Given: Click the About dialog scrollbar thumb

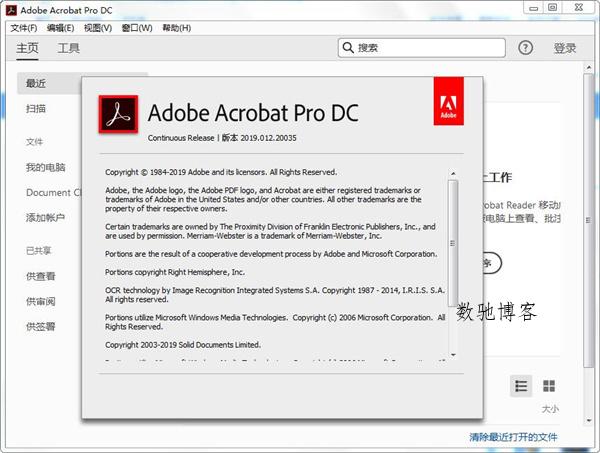Looking at the screenshot, I should click(453, 243).
